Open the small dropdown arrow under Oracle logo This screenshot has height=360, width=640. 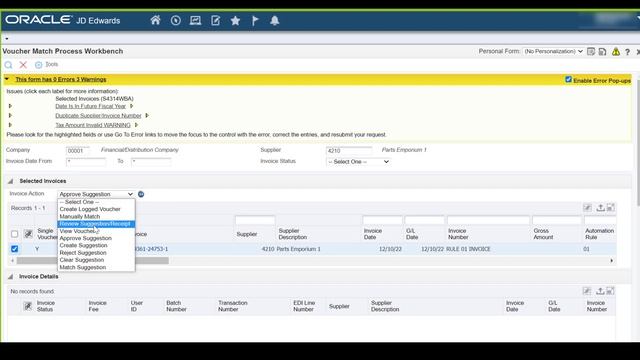pos(7,39)
